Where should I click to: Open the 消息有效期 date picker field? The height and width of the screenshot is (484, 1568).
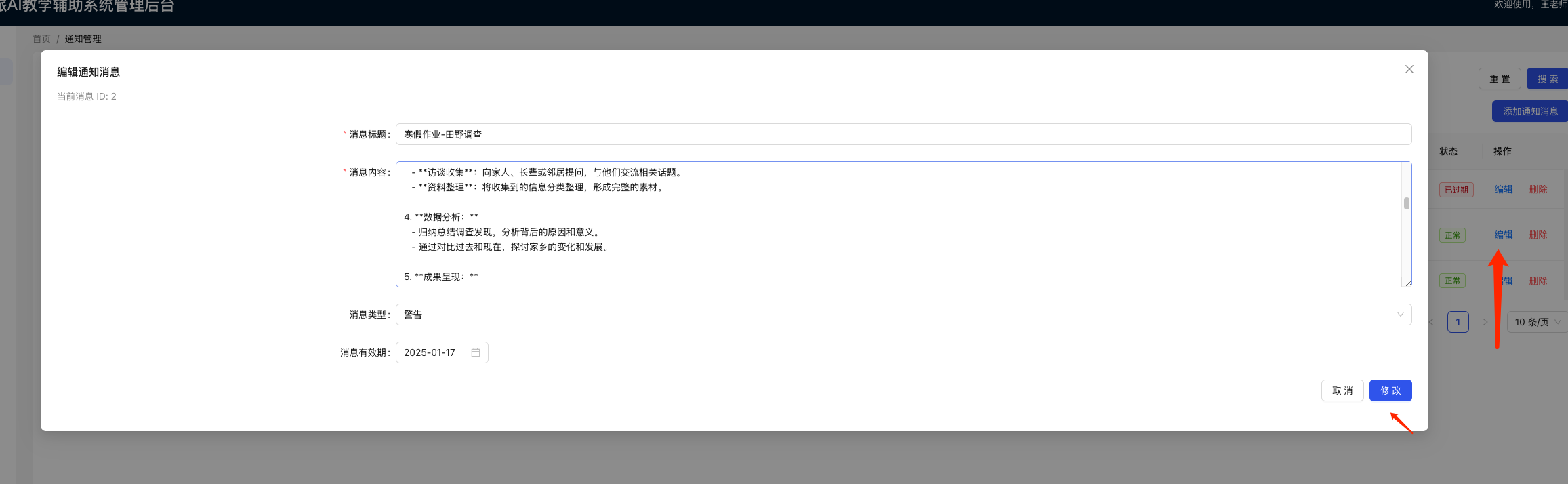coord(442,352)
